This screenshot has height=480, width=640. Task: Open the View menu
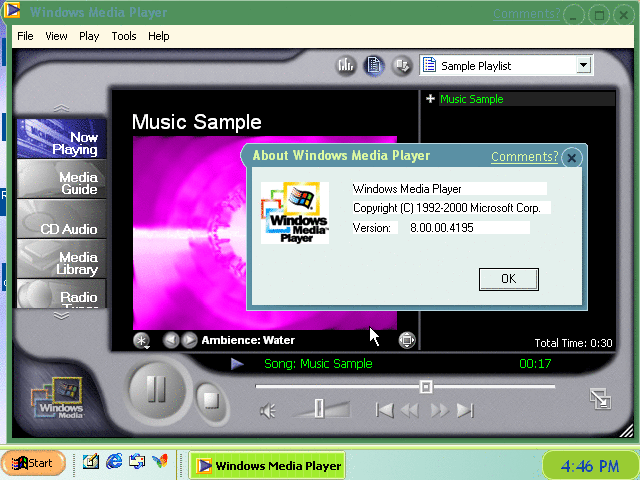[56, 36]
